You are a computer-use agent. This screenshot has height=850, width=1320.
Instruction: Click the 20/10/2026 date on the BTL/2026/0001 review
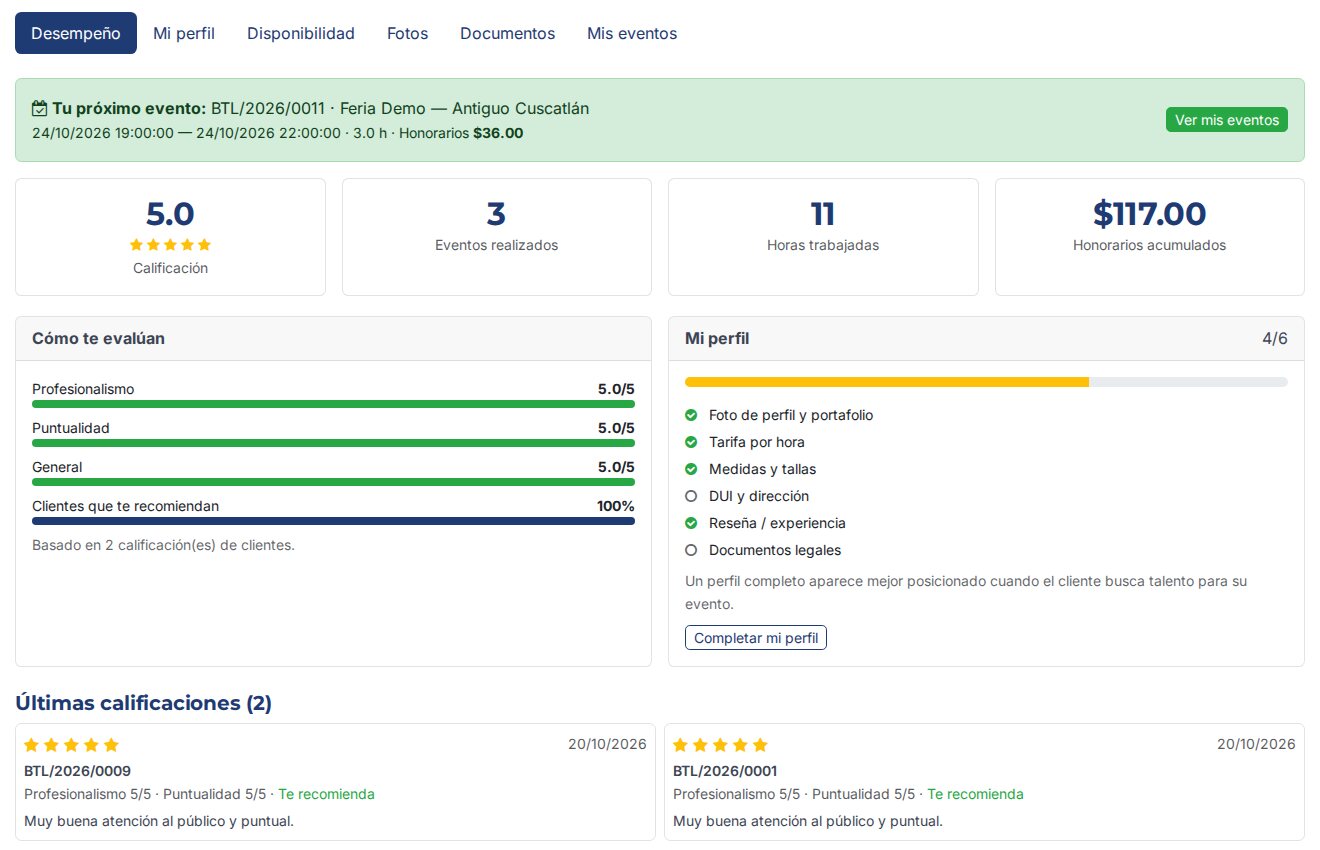(1256, 744)
